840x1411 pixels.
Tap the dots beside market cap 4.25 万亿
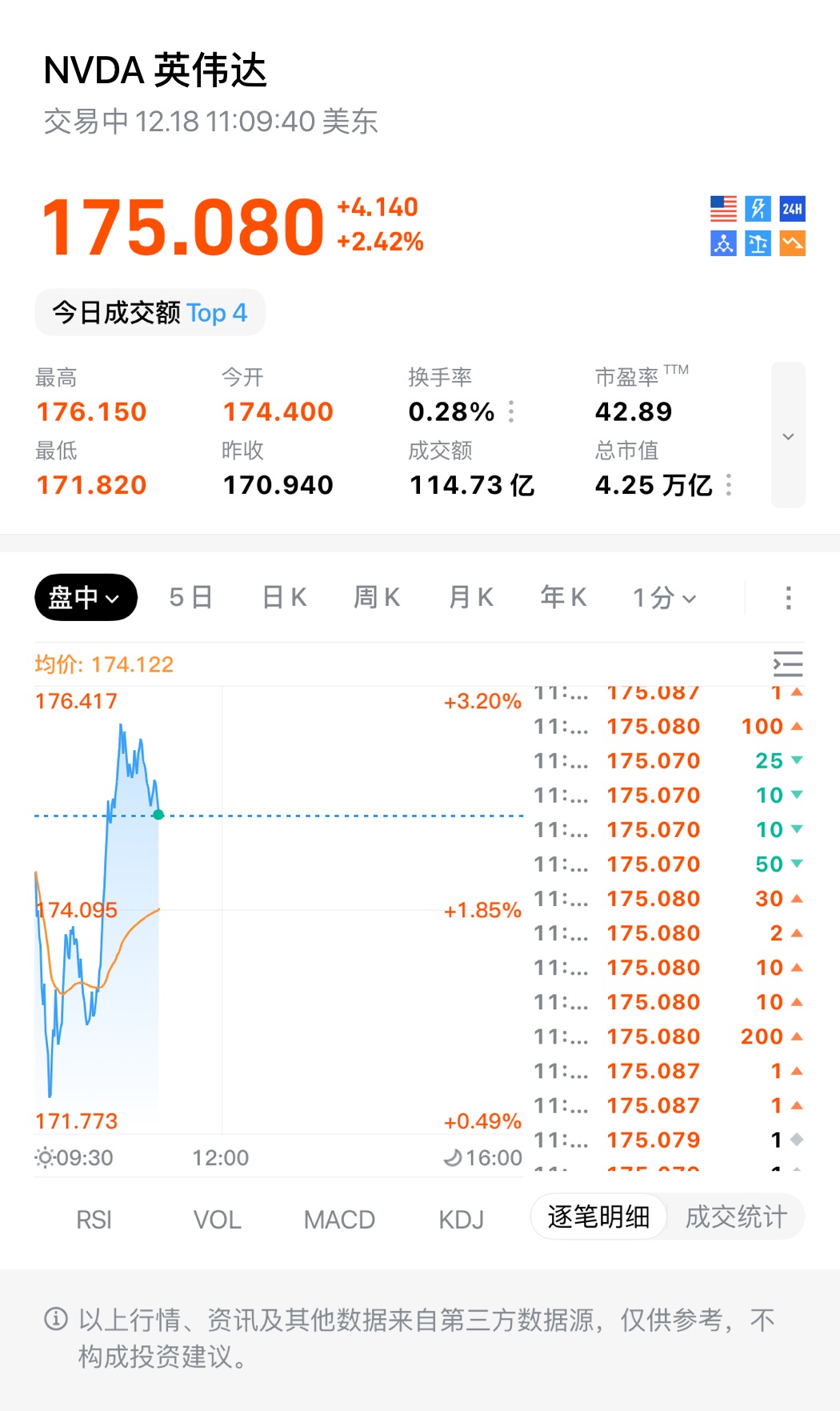coord(728,485)
